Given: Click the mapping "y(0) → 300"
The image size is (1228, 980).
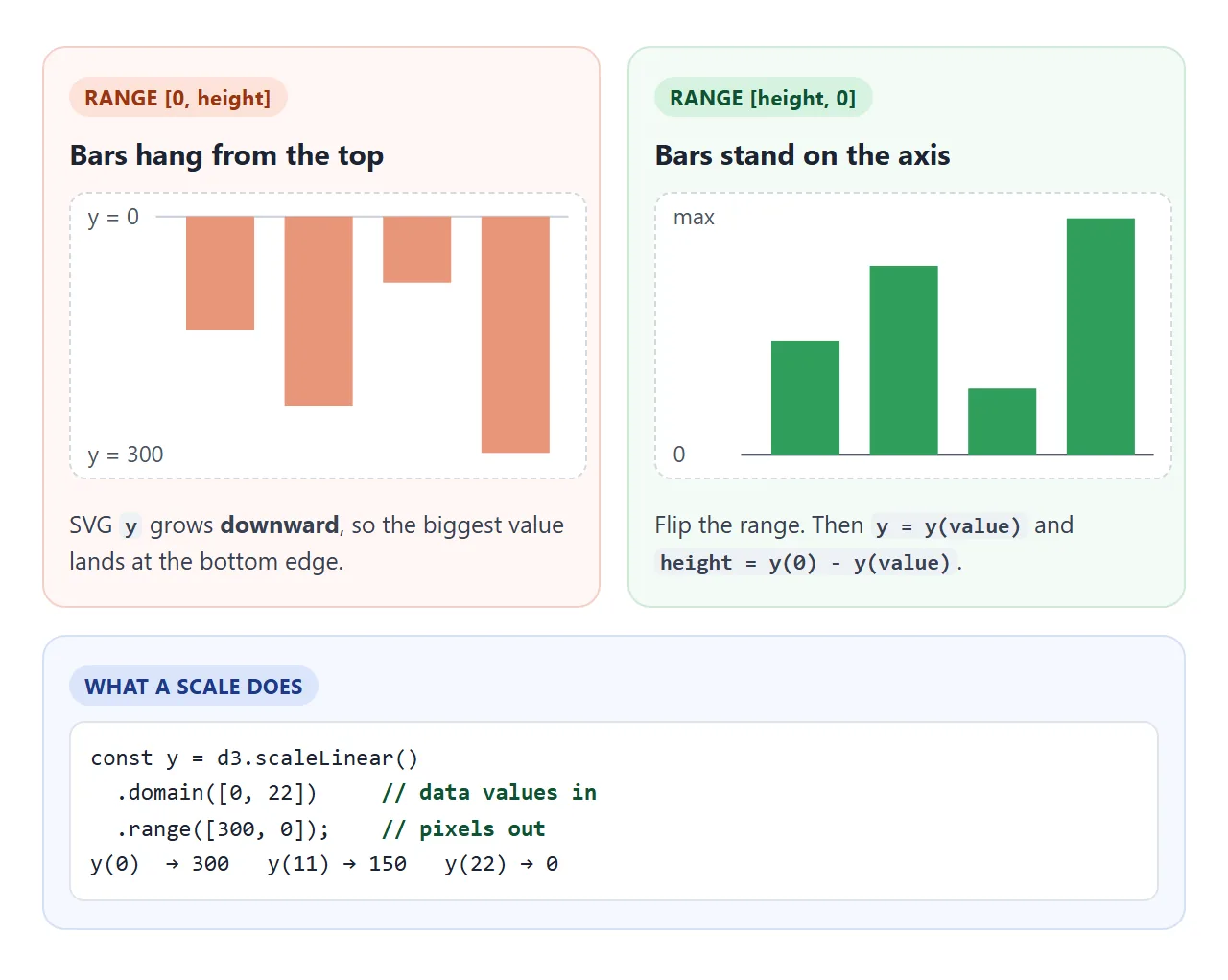Looking at the screenshot, I should click(160, 864).
